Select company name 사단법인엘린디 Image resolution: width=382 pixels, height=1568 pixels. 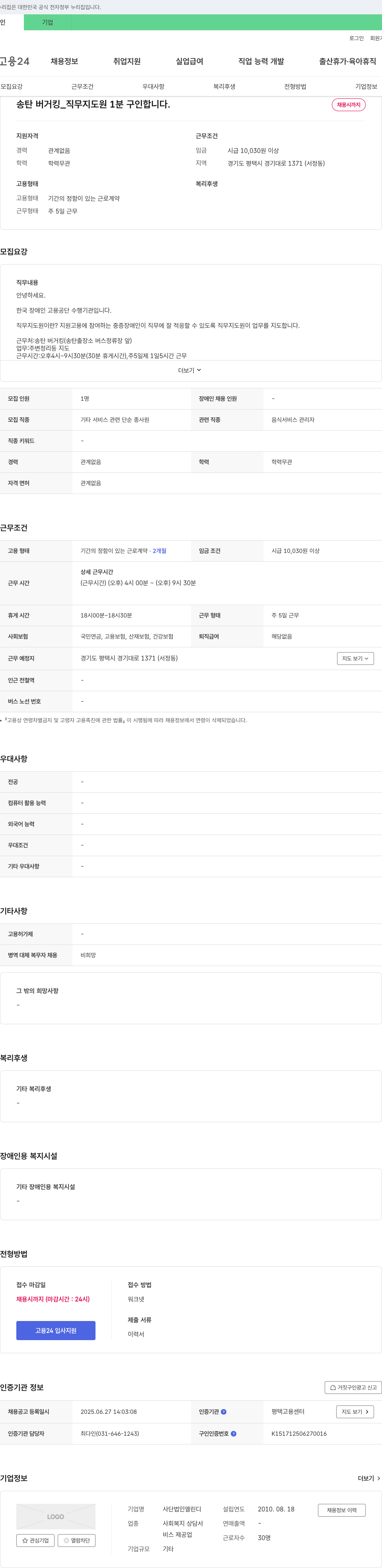182,1509
